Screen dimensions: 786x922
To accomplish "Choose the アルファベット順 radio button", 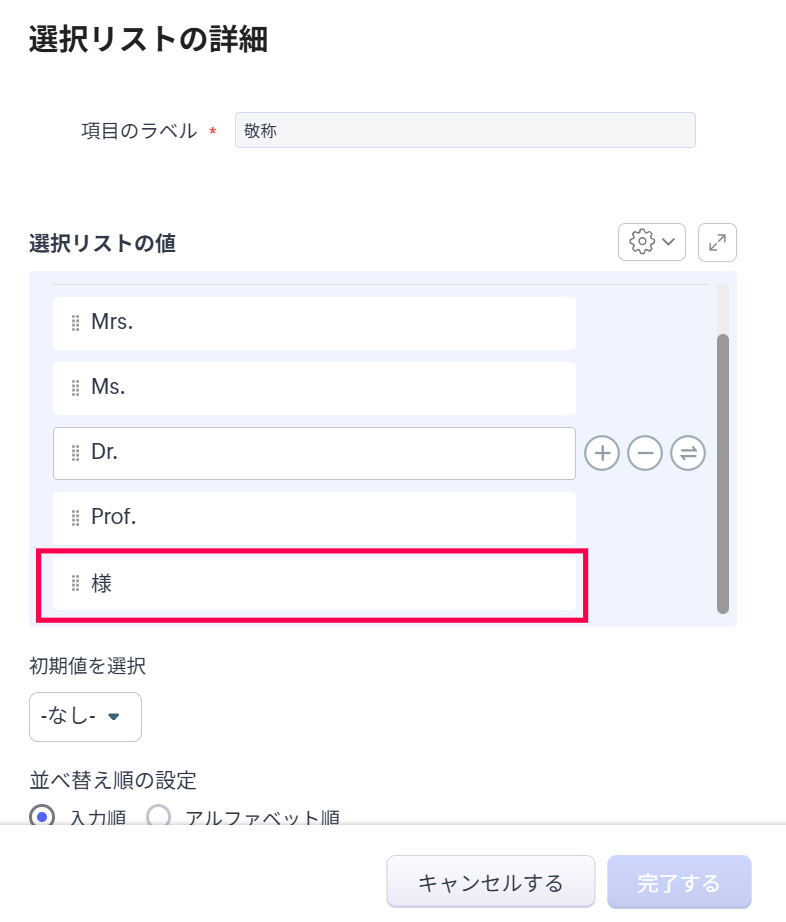I will tap(159, 817).
